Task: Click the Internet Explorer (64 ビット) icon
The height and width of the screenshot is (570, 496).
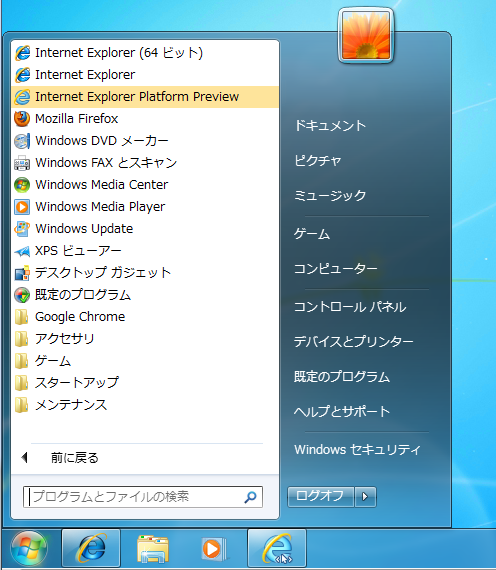Action: point(22,53)
